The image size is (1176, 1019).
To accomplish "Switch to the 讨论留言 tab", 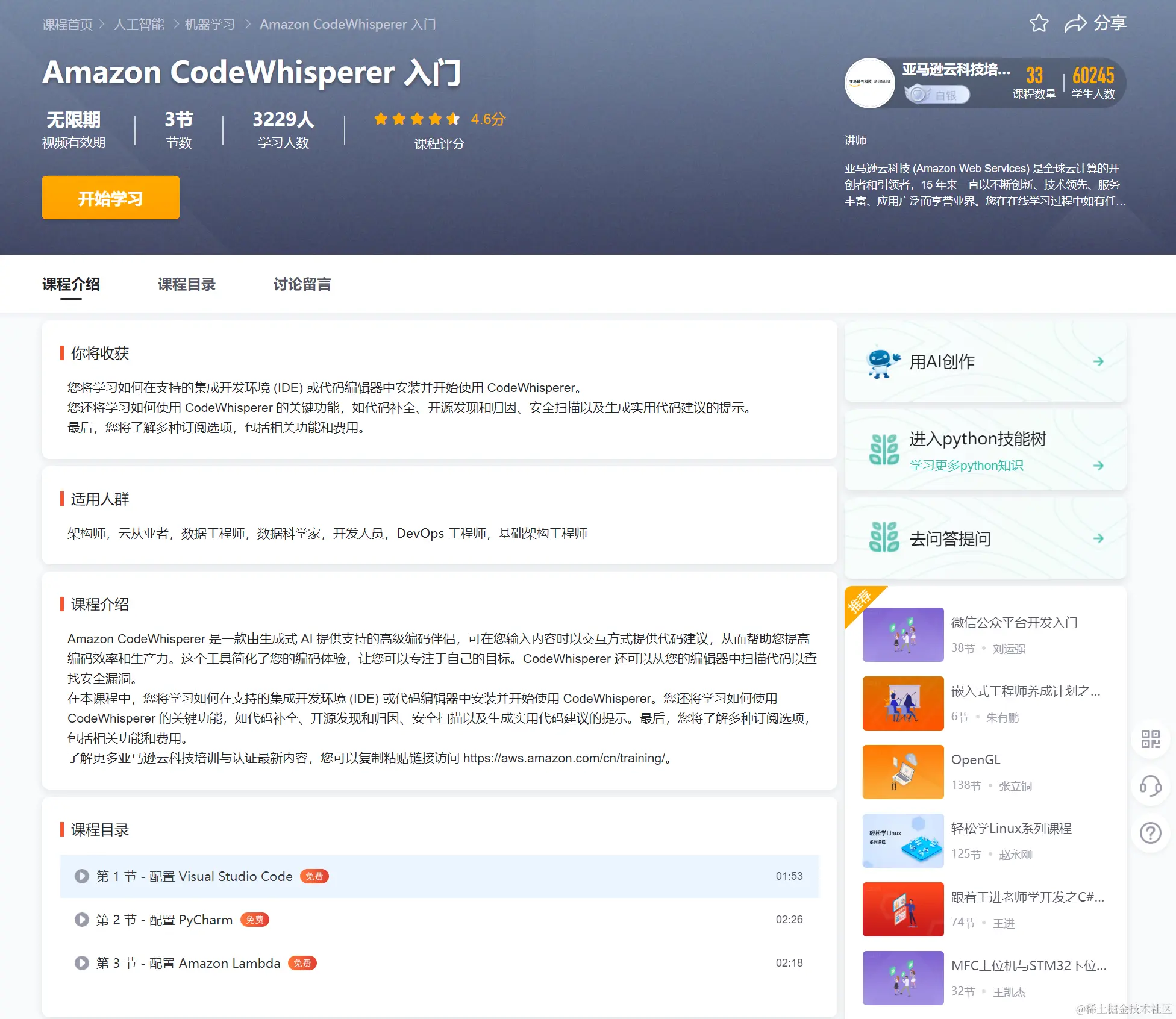I will pyautogui.click(x=302, y=284).
